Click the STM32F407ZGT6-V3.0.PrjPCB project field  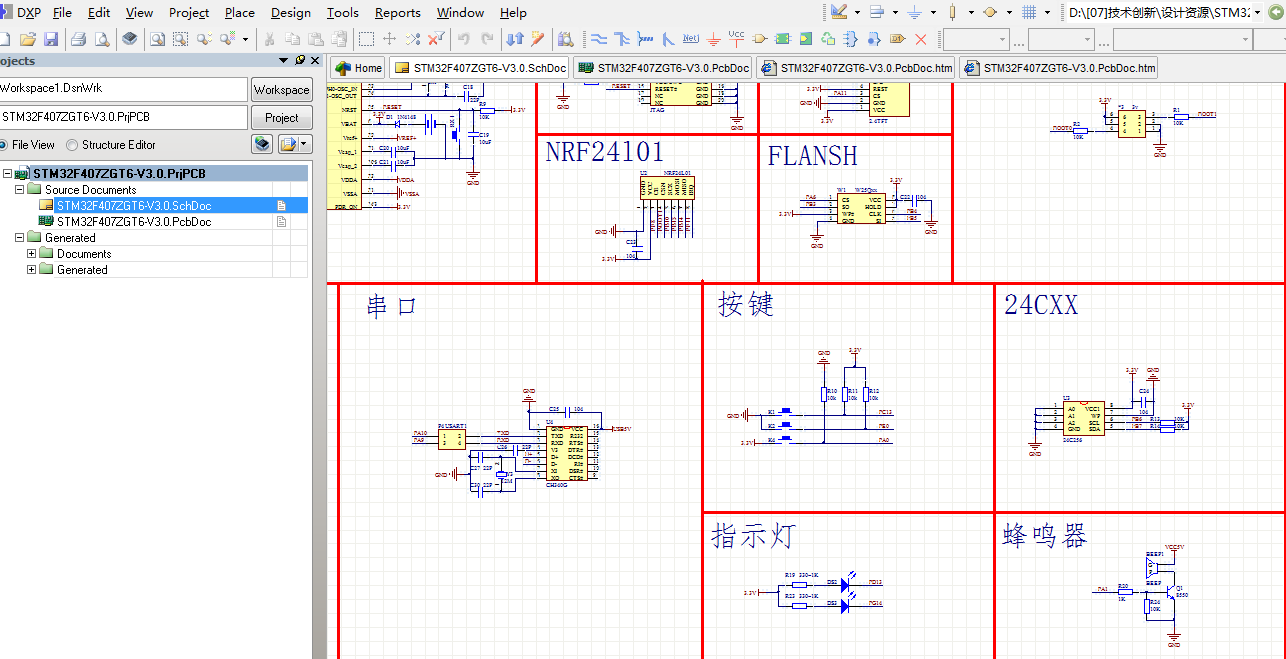122,117
